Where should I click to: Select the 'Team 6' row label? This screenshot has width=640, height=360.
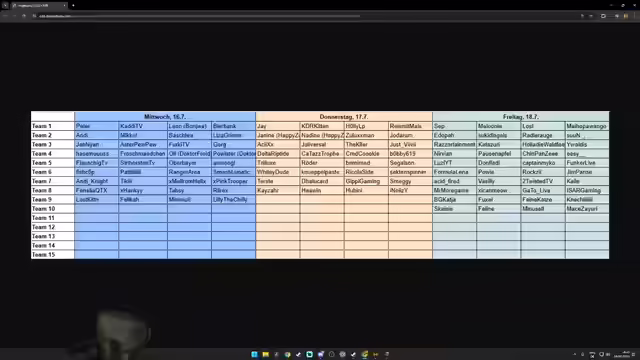pos(53,172)
